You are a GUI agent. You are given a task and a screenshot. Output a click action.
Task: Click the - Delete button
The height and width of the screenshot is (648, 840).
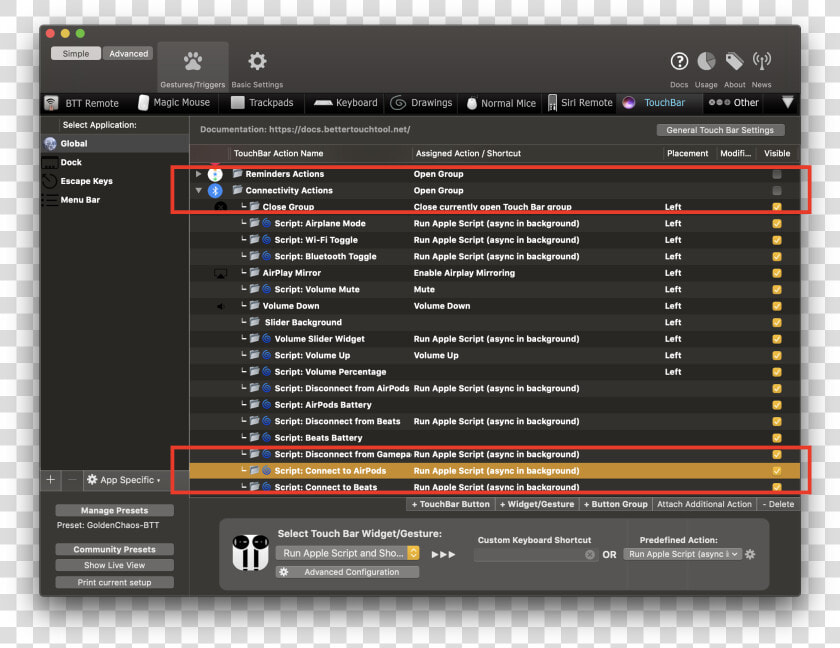point(778,504)
